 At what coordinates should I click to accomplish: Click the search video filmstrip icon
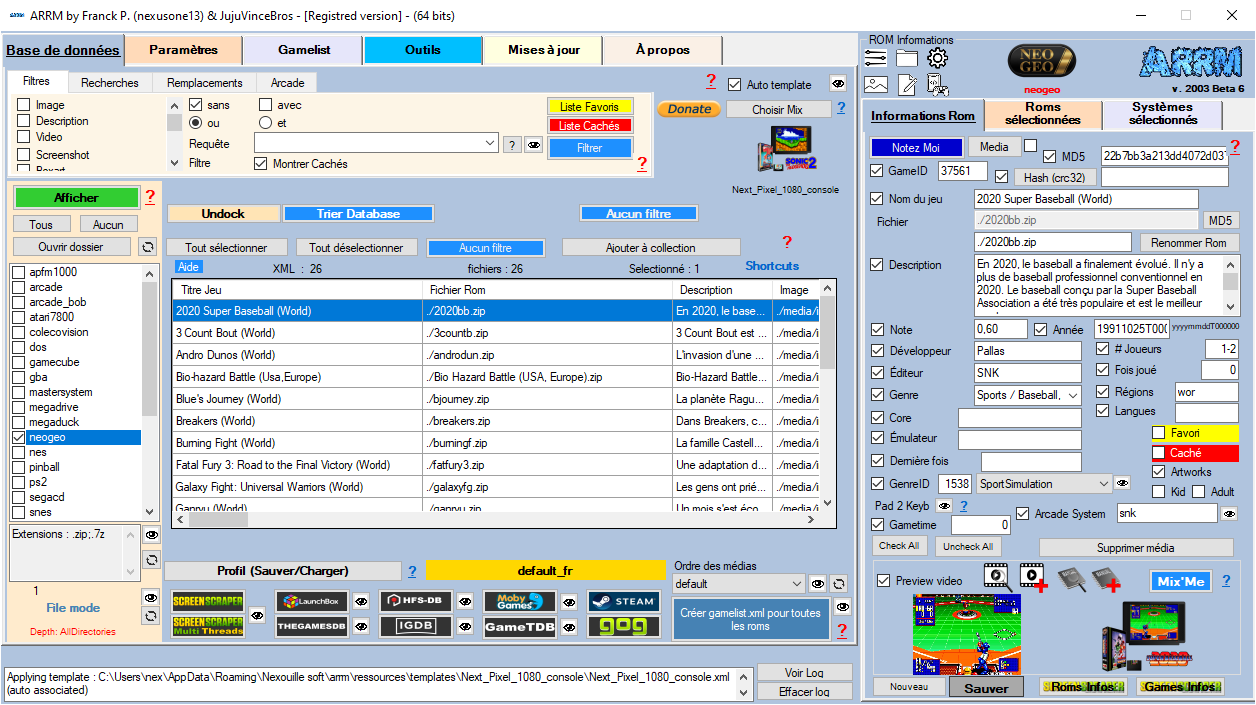click(x=996, y=576)
